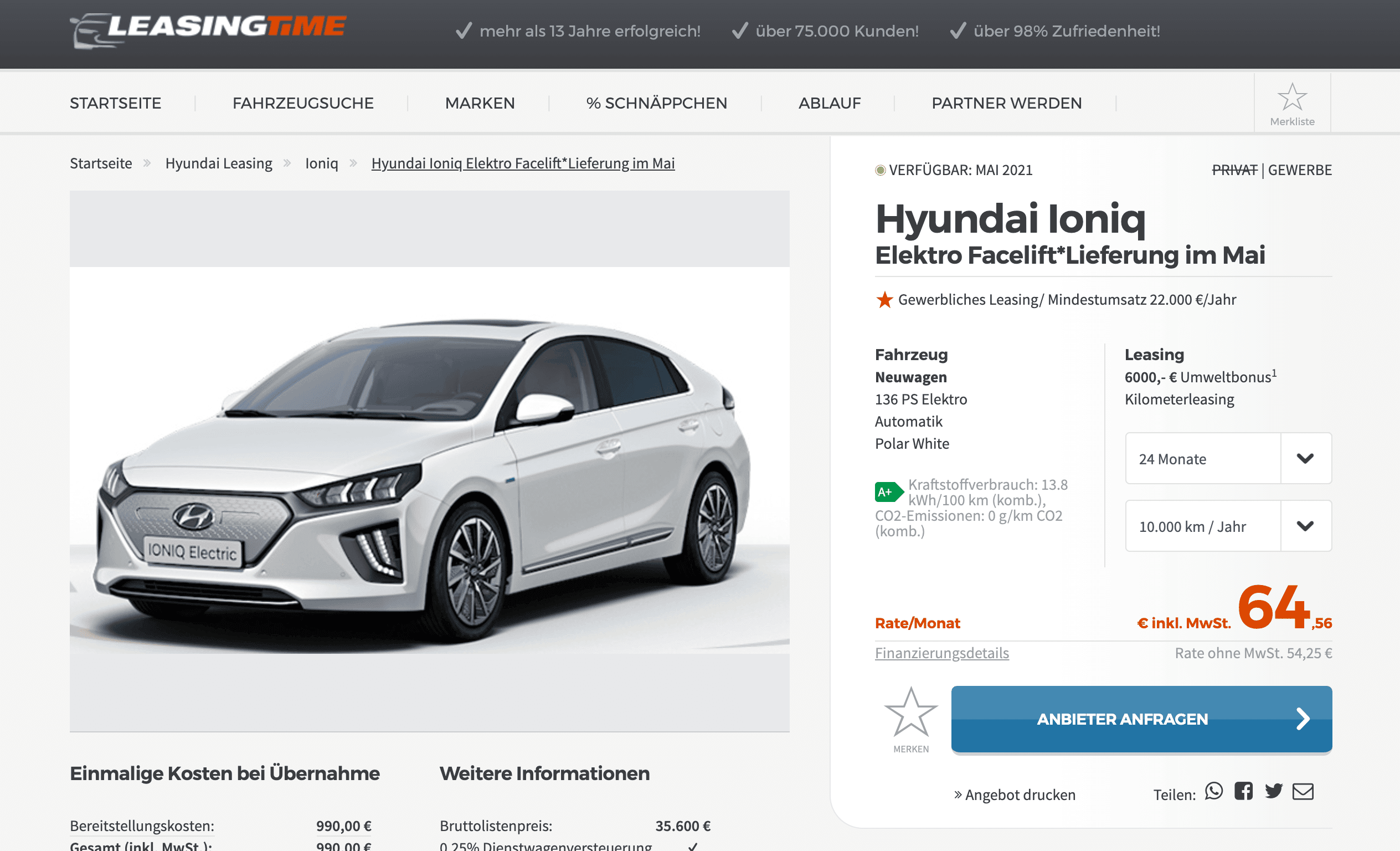
Task: Open Fahrzeugsuche in the navigation
Action: [x=303, y=104]
